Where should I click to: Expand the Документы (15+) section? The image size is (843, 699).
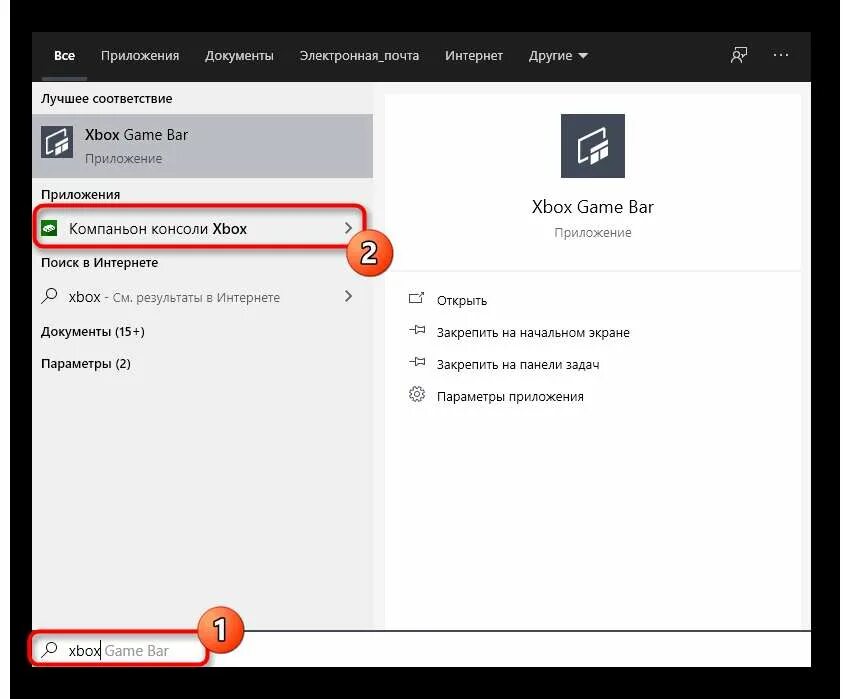pos(93,332)
